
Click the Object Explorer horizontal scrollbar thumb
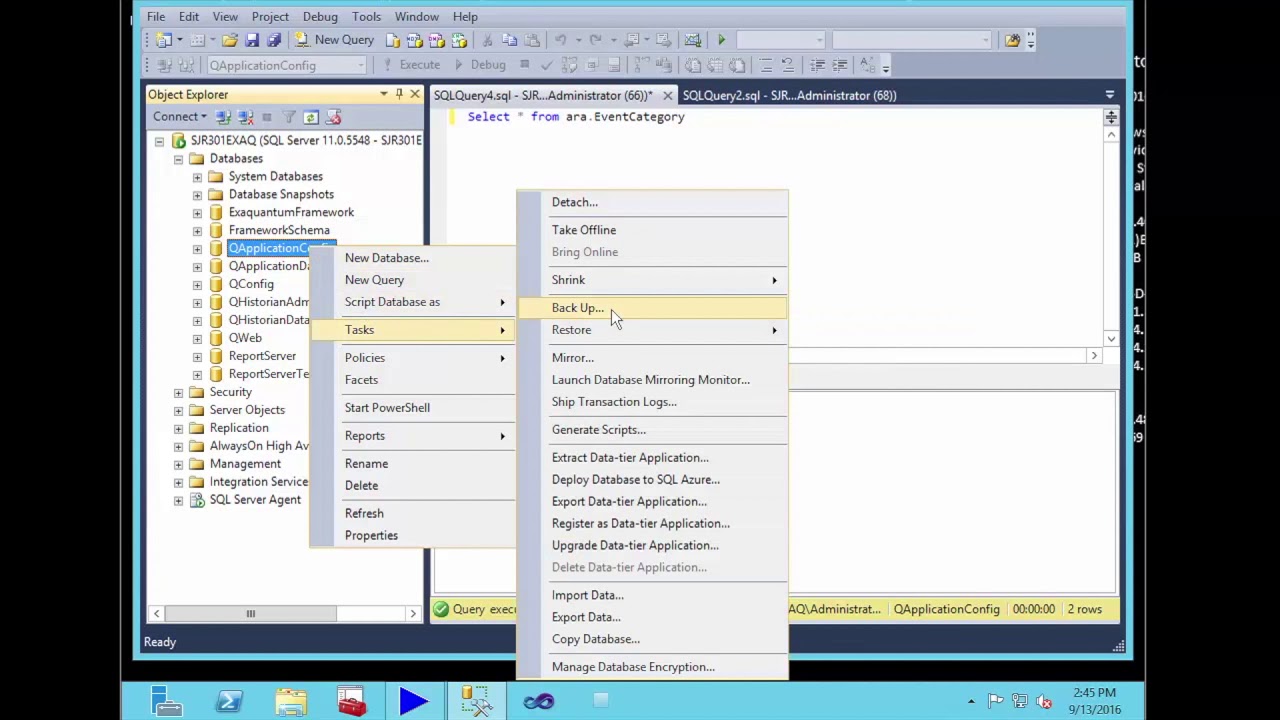pos(251,614)
